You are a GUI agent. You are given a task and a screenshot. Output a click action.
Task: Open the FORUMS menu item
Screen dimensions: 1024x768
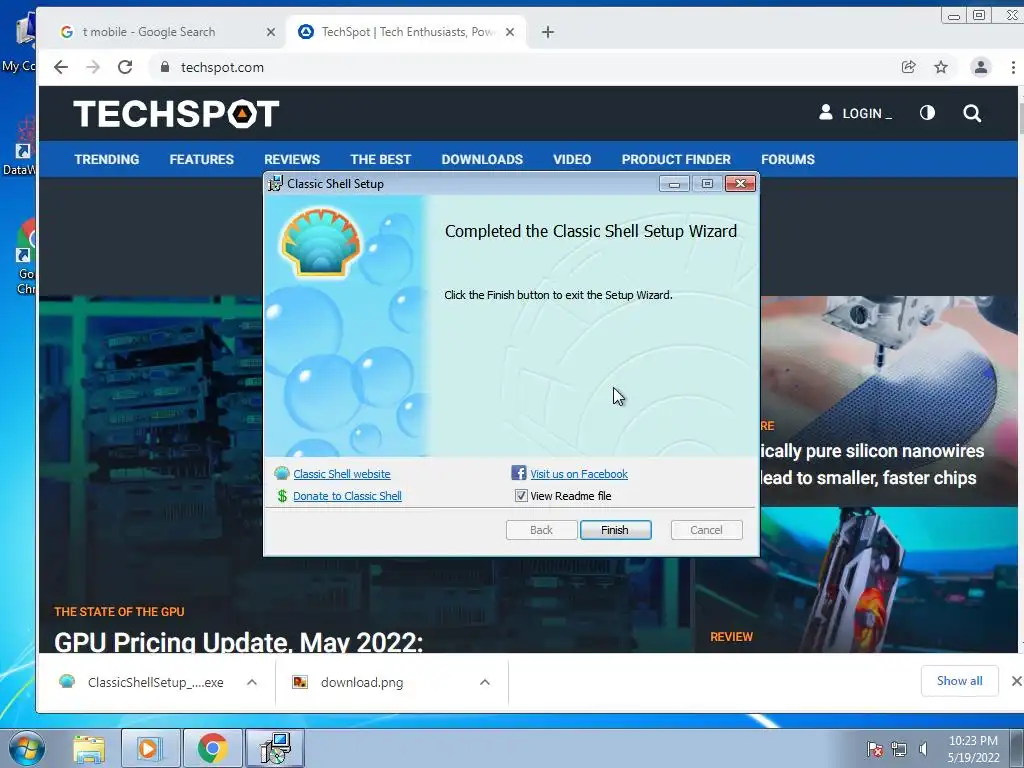point(788,159)
